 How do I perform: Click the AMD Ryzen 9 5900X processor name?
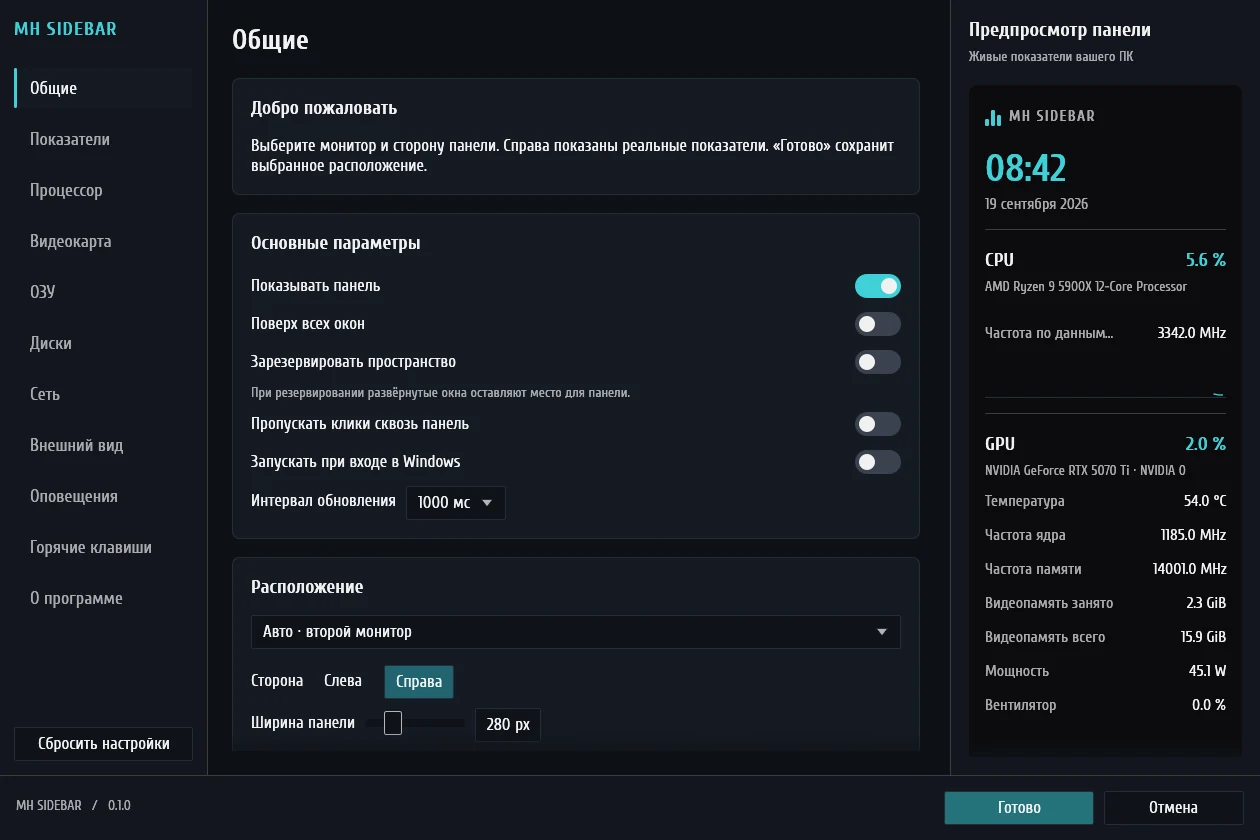click(x=1086, y=287)
